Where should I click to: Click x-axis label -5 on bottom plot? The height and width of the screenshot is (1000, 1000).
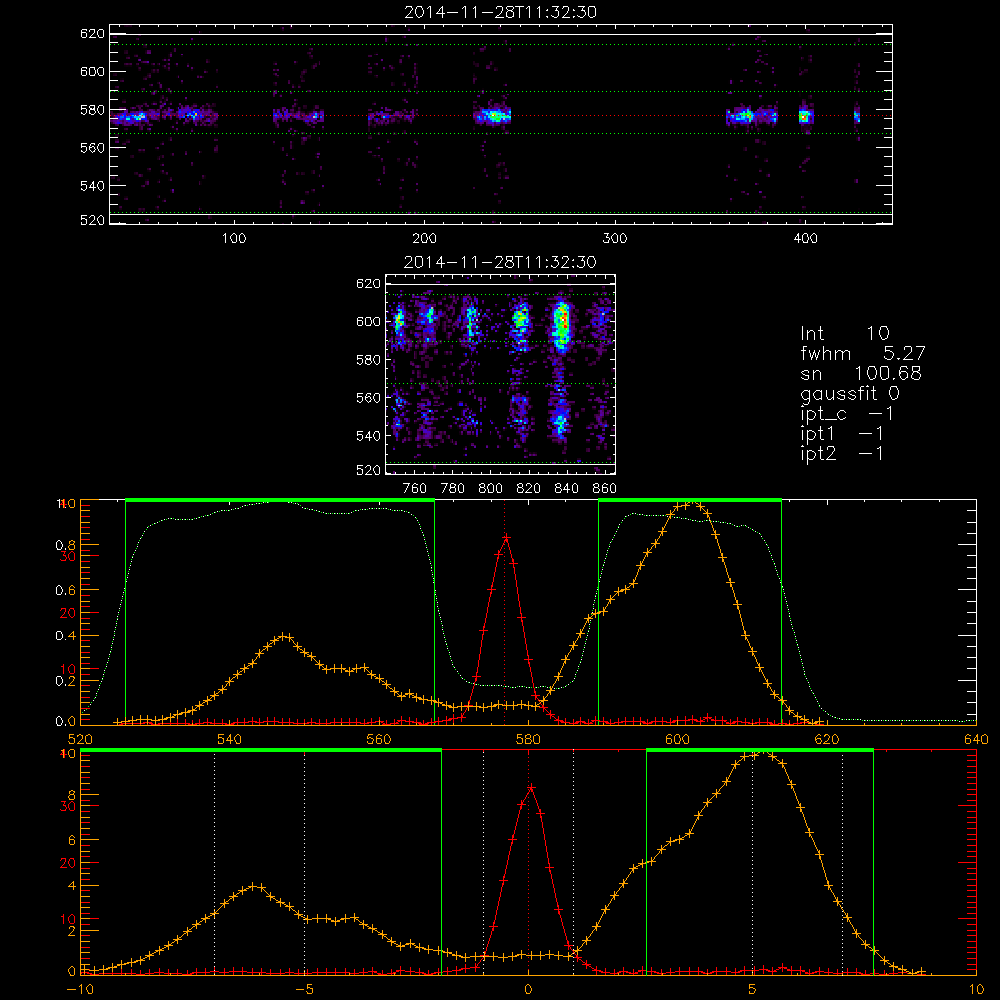pyautogui.click(x=304, y=989)
